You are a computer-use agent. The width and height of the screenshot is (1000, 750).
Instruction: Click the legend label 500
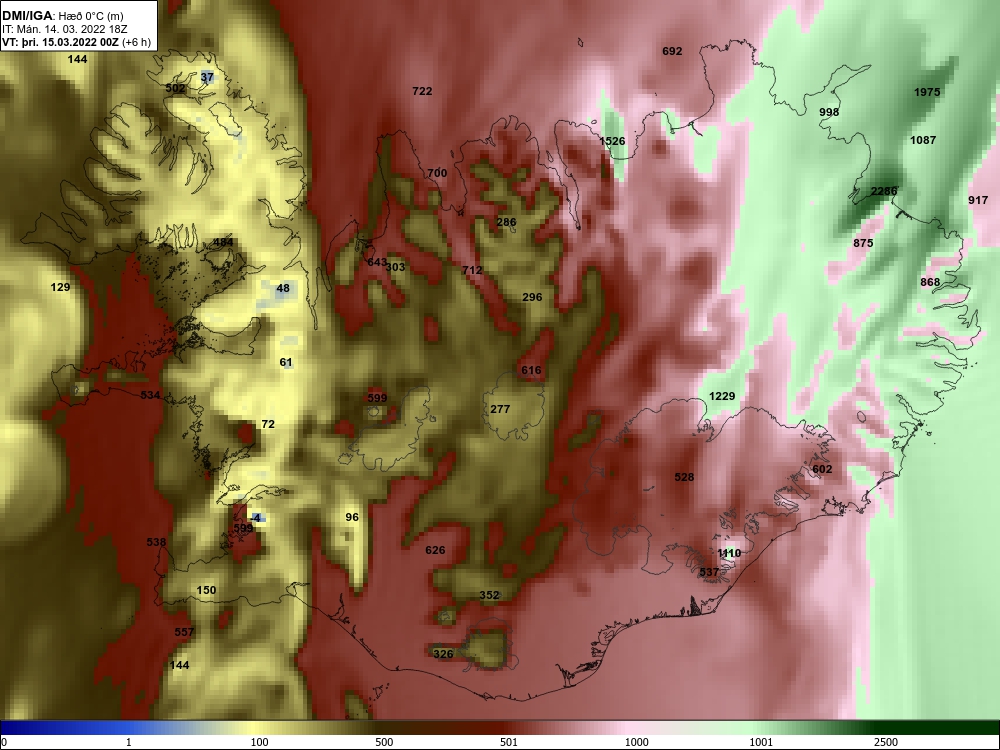click(384, 742)
